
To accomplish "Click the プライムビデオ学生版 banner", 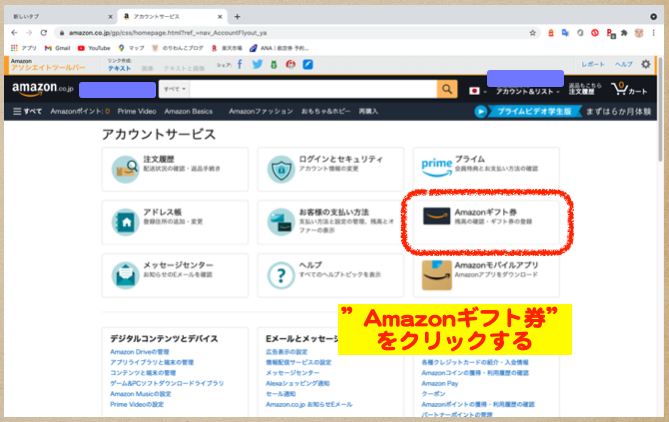I will [x=563, y=111].
